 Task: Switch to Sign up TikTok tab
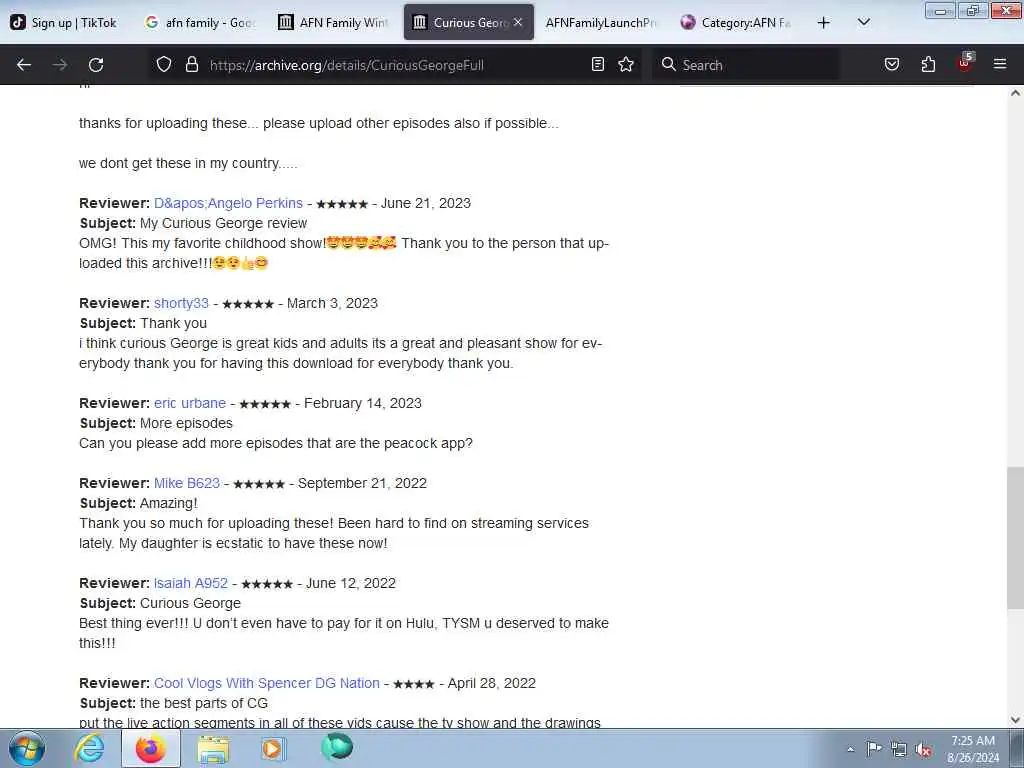coord(64,23)
